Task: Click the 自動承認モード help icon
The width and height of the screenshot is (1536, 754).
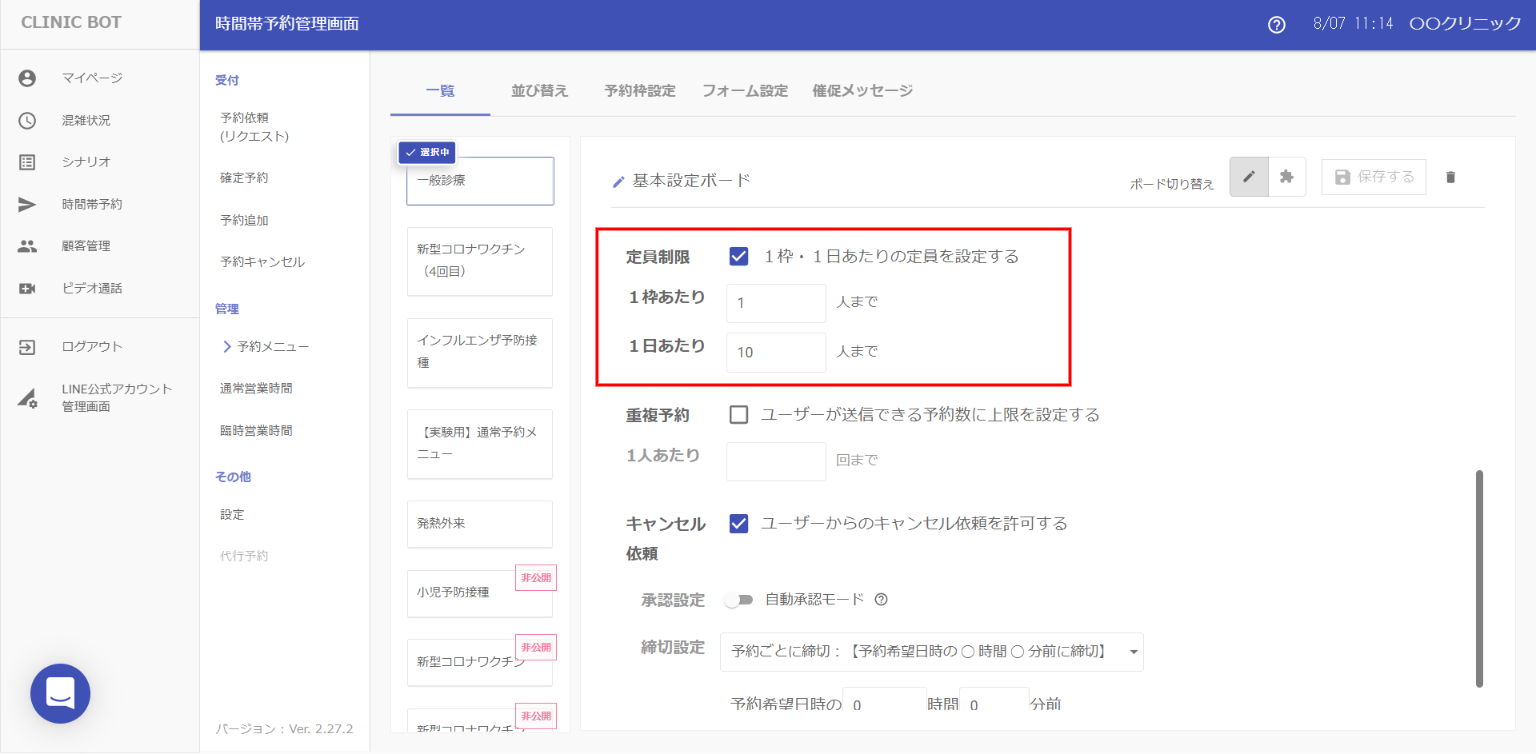Action: [881, 600]
